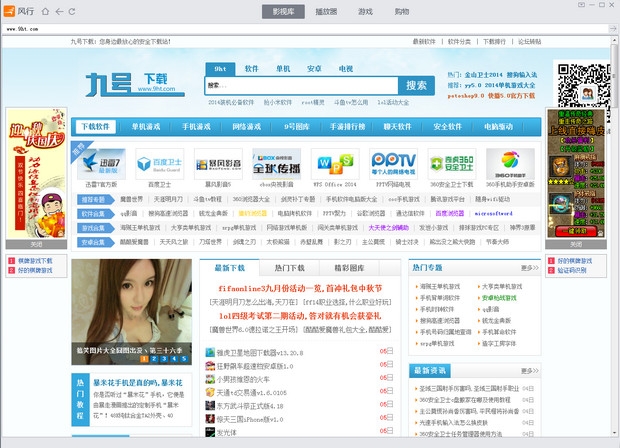The width and height of the screenshot is (620, 448).
Task: Open the Xunlei 7 software icon
Action: tap(98, 163)
